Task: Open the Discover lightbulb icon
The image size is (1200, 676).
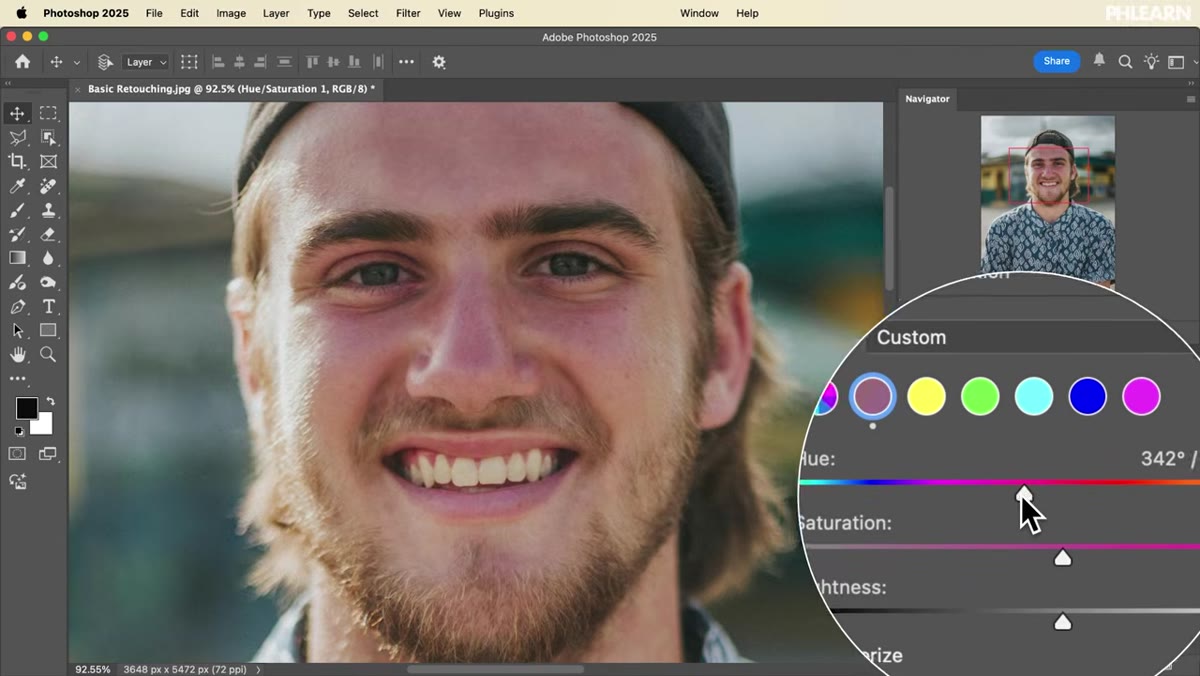Action: 1151,61
